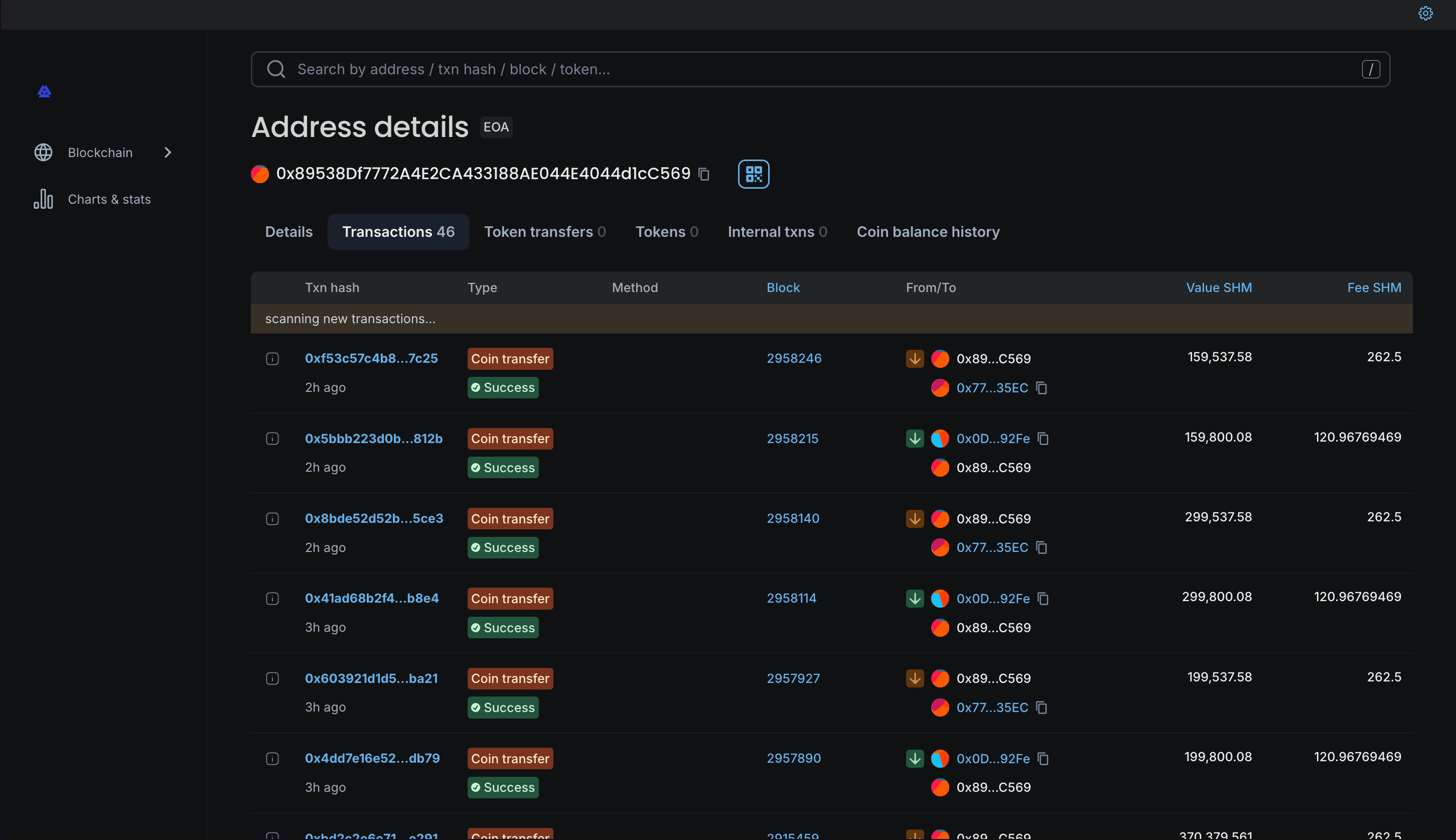The image size is (1456, 840).
Task: Click the search magnifier icon
Action: coord(276,69)
